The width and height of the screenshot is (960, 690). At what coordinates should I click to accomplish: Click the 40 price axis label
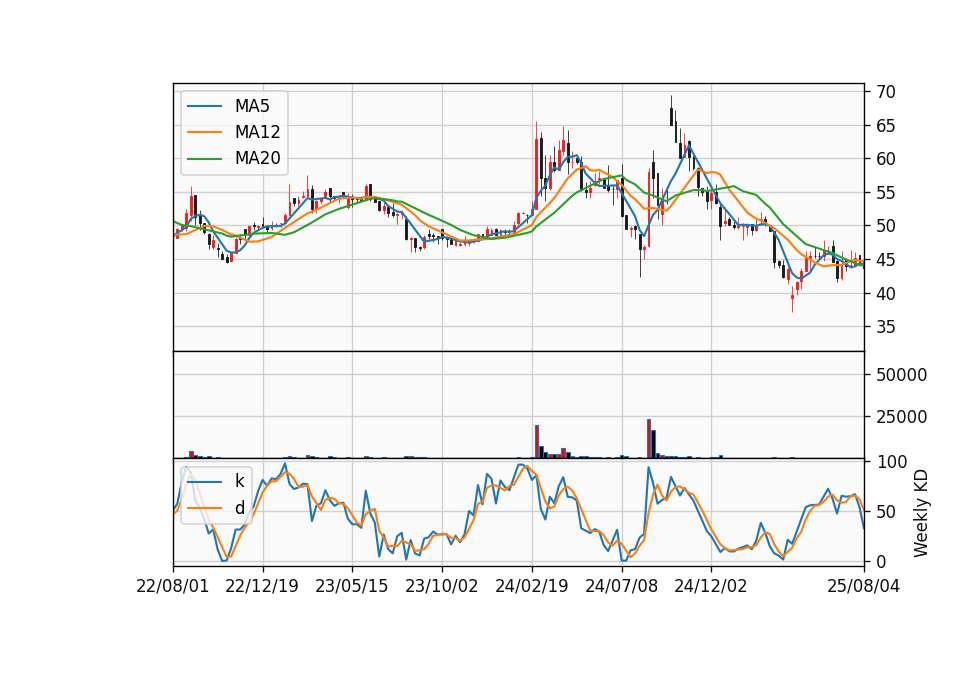pos(885,294)
